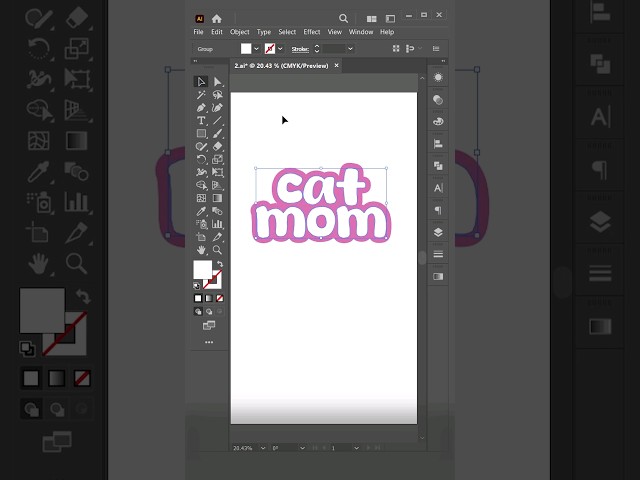This screenshot has height=480, width=640.
Task: Set paint mode to Gradient
Action: click(209, 298)
